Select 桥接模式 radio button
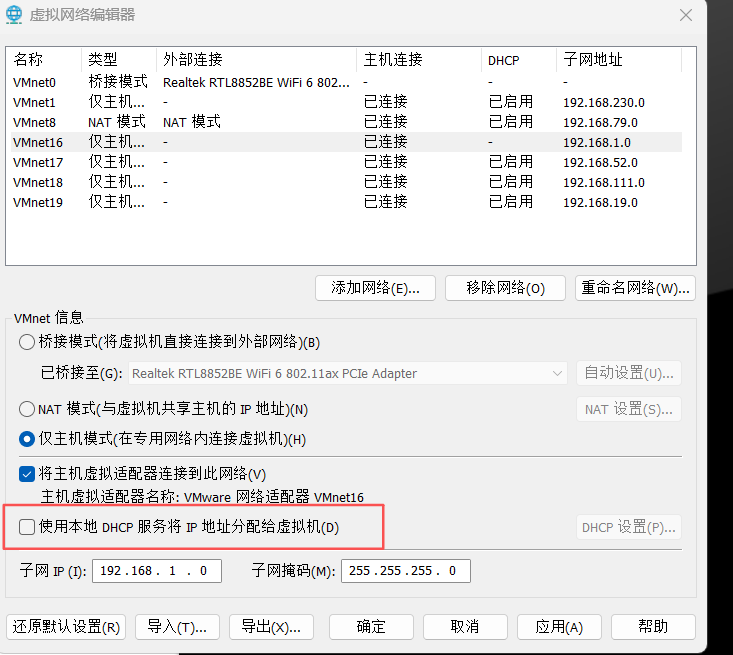 coord(27,342)
